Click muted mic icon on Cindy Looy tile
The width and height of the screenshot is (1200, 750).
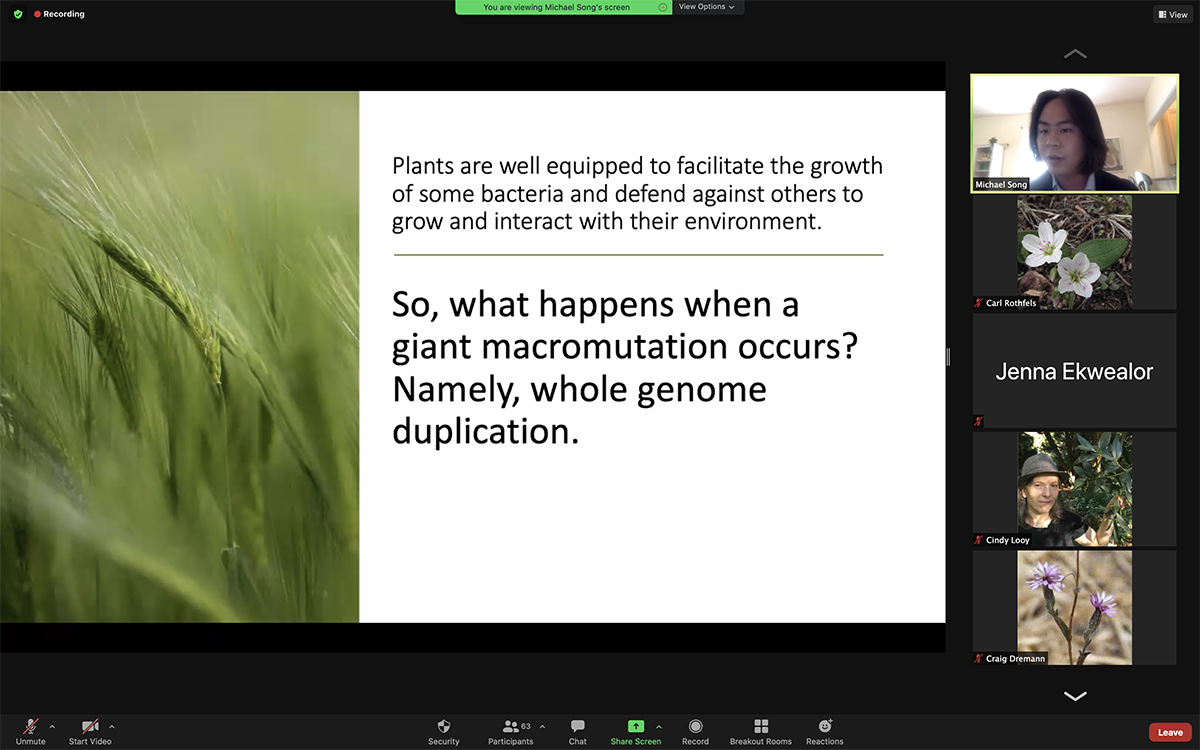(x=979, y=540)
